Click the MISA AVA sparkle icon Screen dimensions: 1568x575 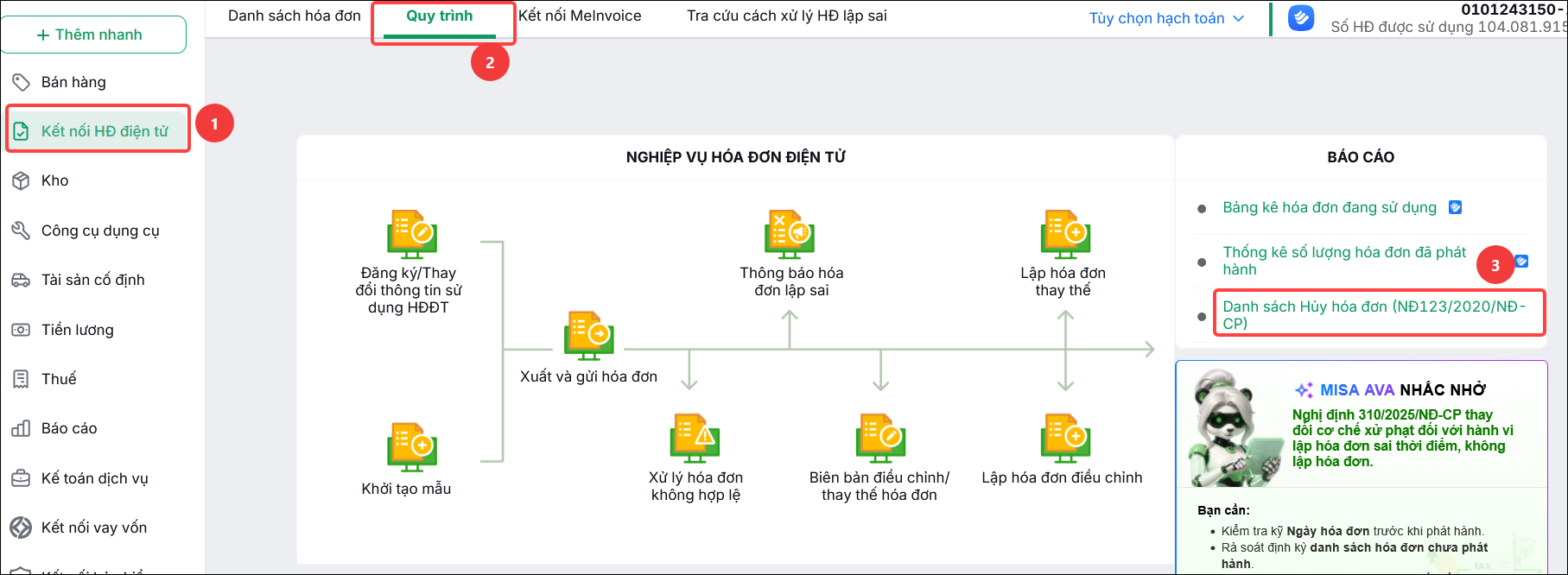[x=1305, y=390]
